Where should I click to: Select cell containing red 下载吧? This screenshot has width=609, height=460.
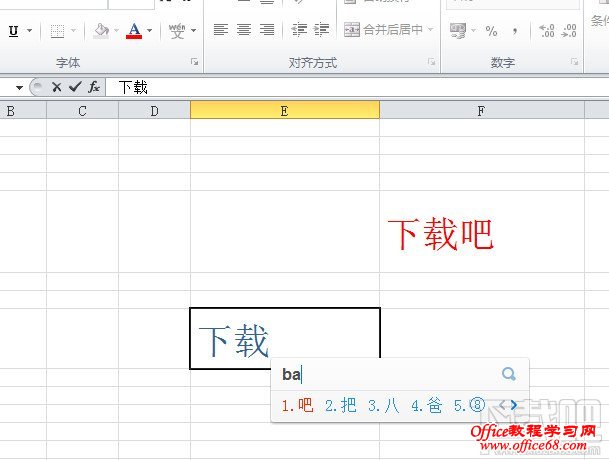[482, 232]
